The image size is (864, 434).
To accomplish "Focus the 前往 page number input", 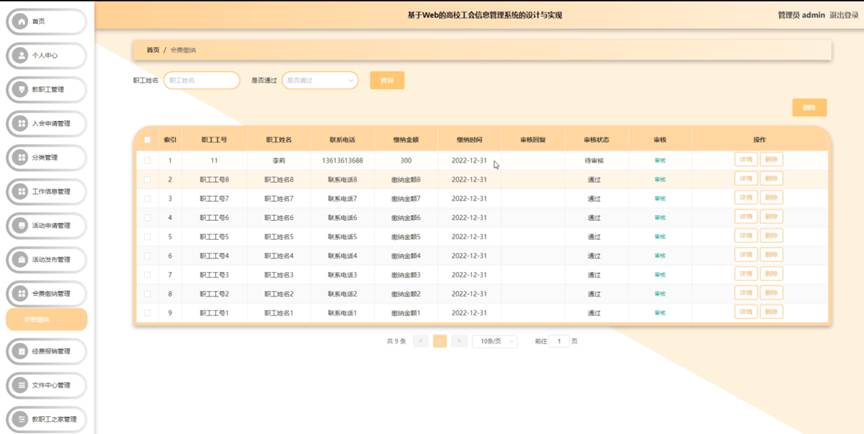I will pos(559,341).
